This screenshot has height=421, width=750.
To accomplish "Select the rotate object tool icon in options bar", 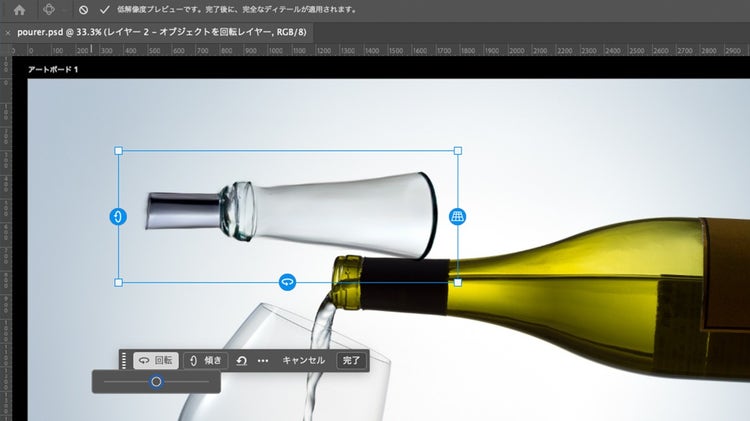I will click(49, 10).
